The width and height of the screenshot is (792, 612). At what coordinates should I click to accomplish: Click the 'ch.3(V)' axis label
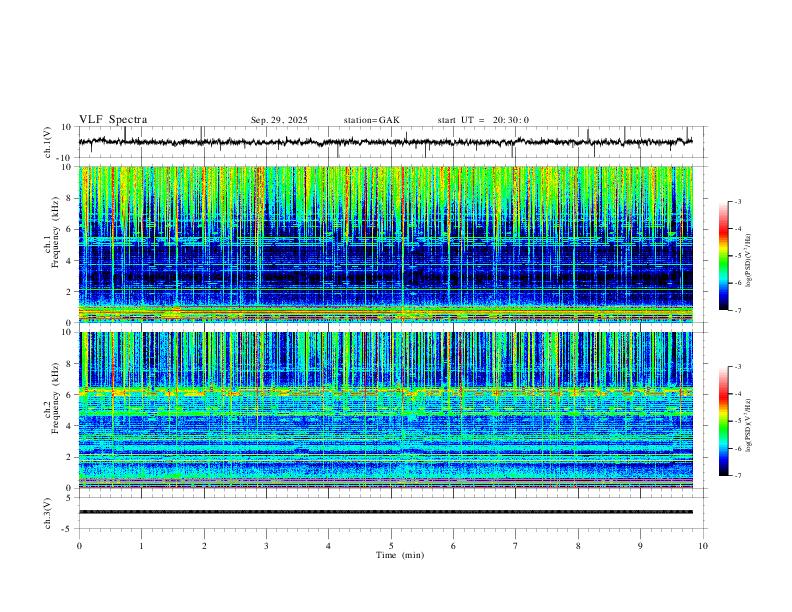click(48, 513)
